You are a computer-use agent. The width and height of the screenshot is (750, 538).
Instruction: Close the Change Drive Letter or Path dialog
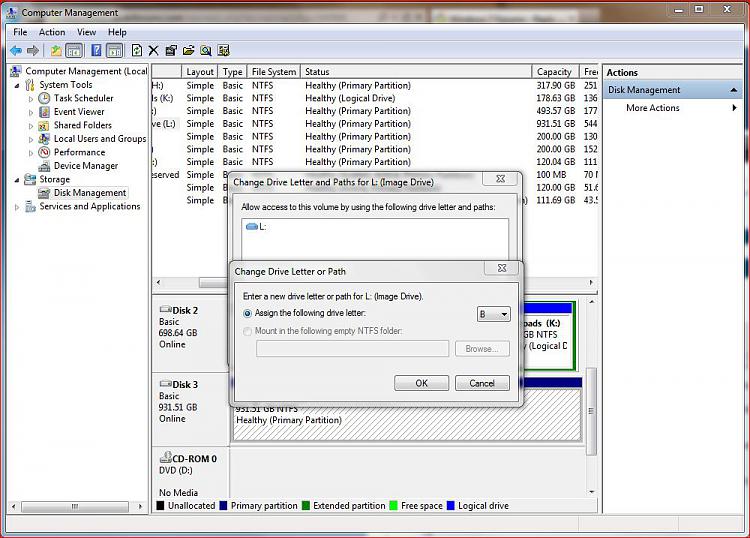tap(502, 268)
